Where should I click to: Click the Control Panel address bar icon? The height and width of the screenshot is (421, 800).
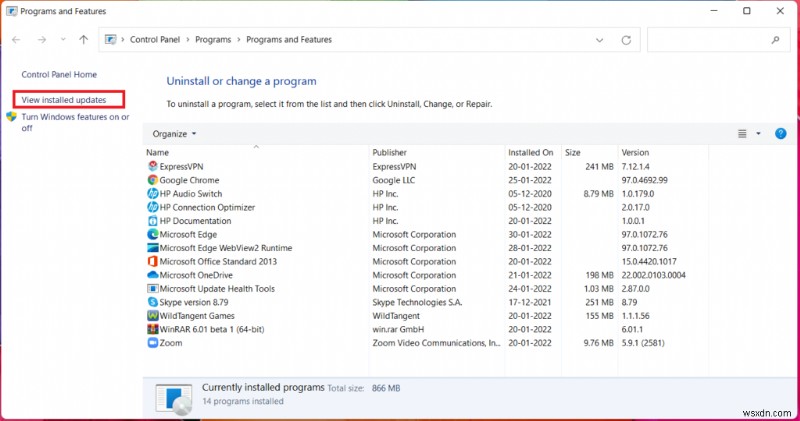click(x=110, y=40)
